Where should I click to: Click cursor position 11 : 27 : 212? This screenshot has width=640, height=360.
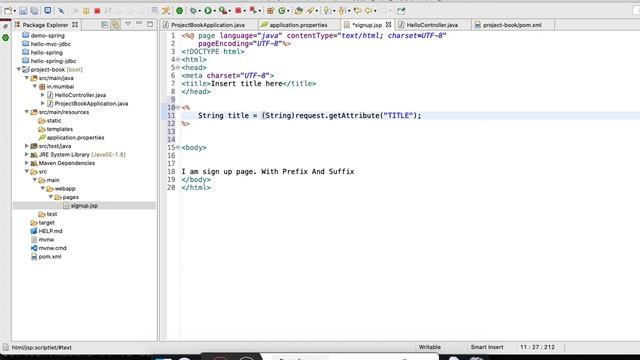537,347
